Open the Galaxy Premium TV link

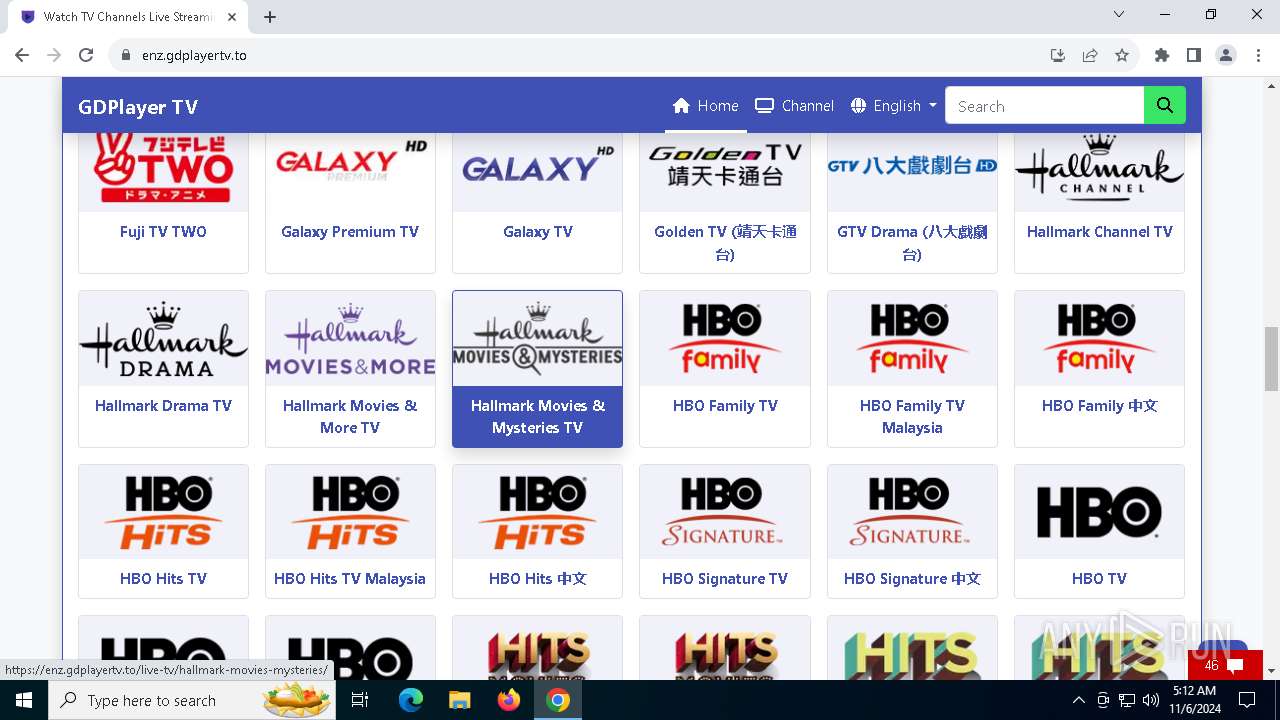point(350,231)
